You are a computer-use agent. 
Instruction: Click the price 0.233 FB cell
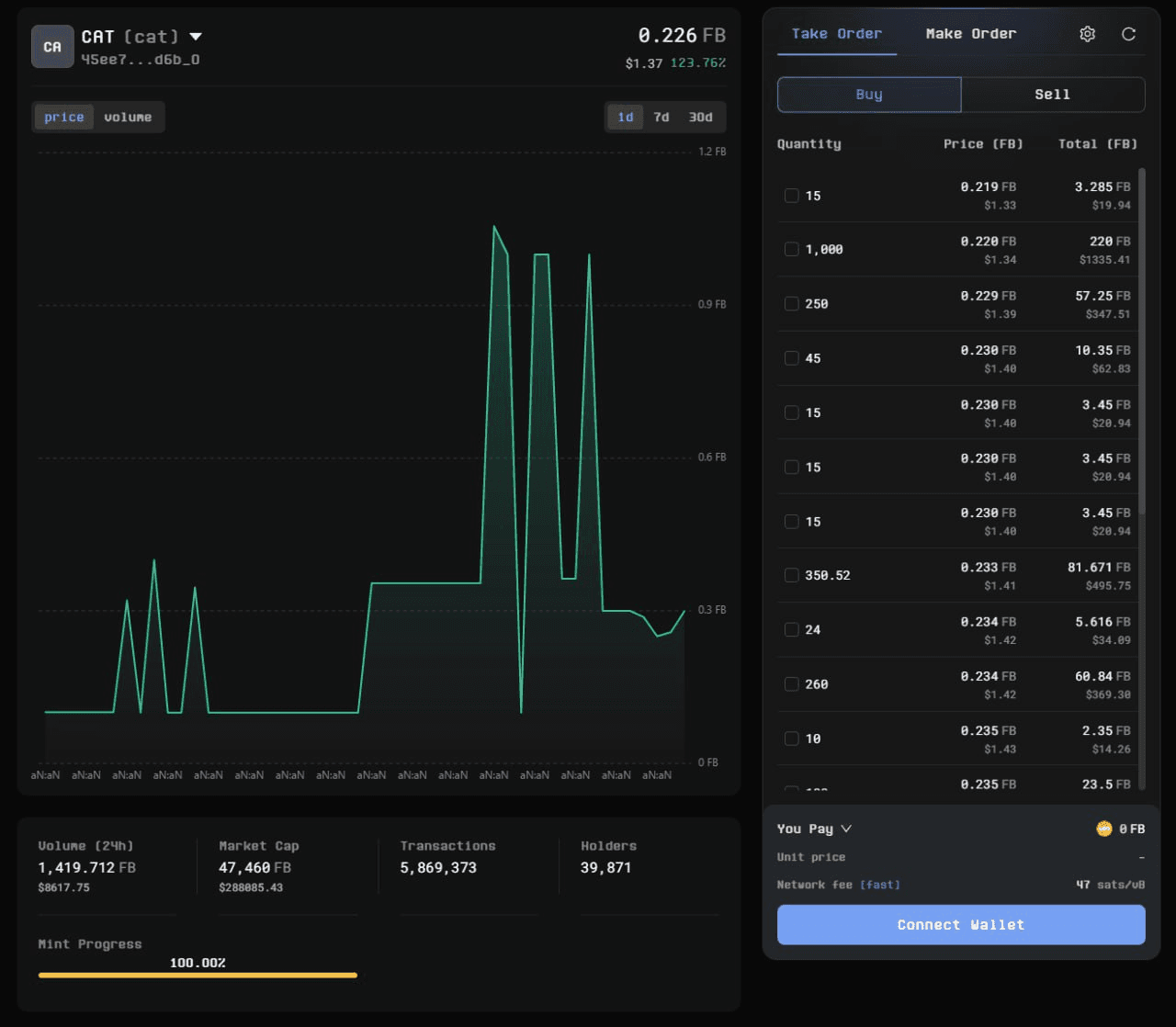pyautogui.click(x=989, y=568)
